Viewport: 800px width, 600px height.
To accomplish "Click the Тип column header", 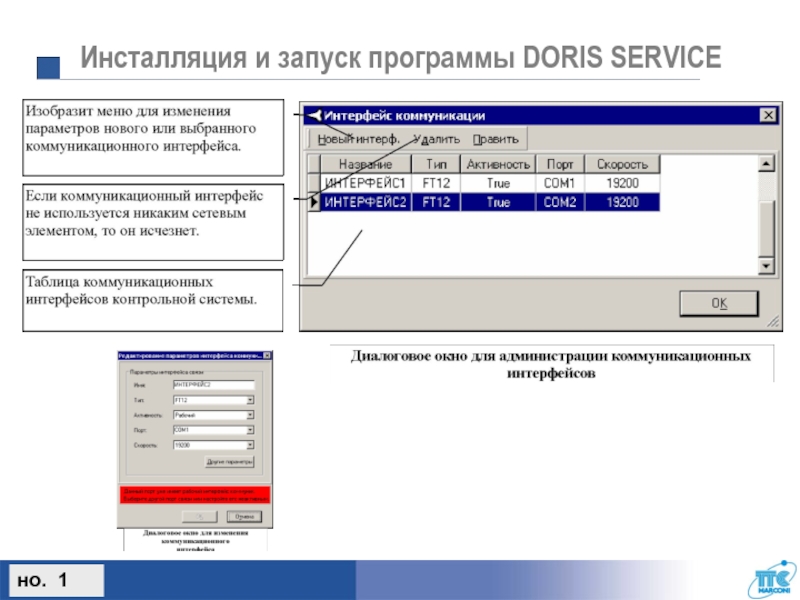I will [436, 164].
